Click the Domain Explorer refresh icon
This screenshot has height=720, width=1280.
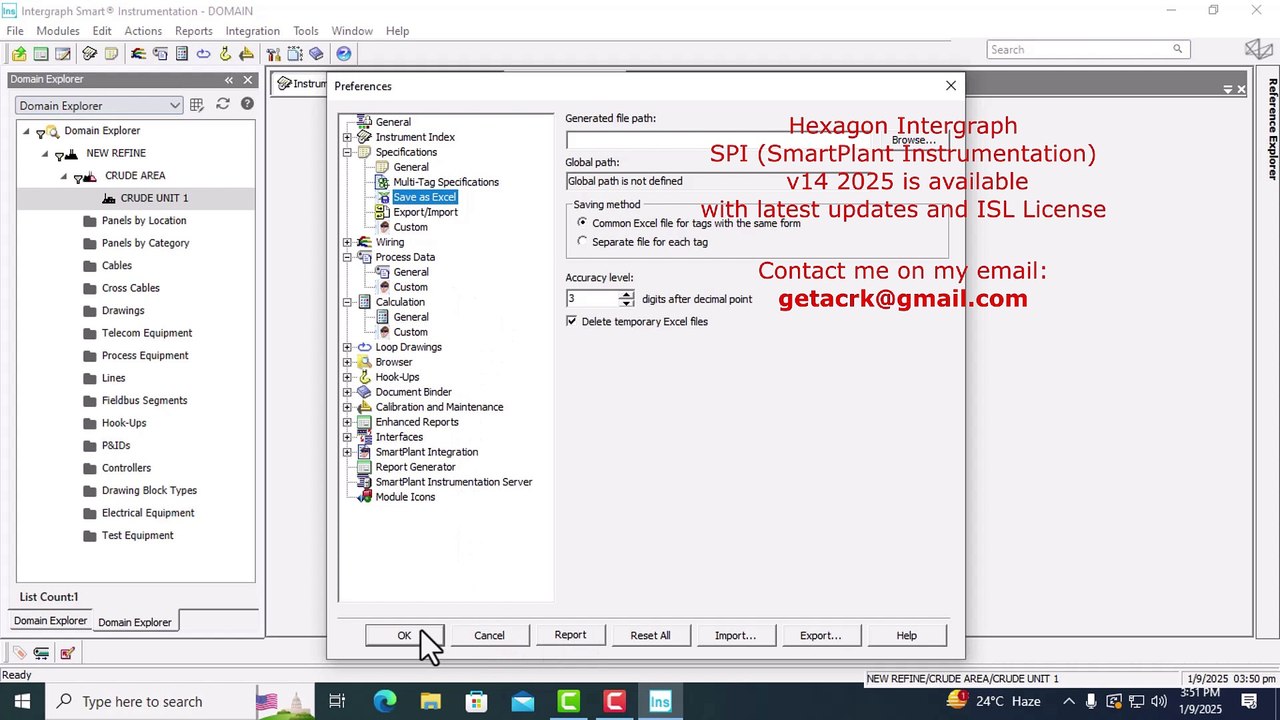pos(223,104)
